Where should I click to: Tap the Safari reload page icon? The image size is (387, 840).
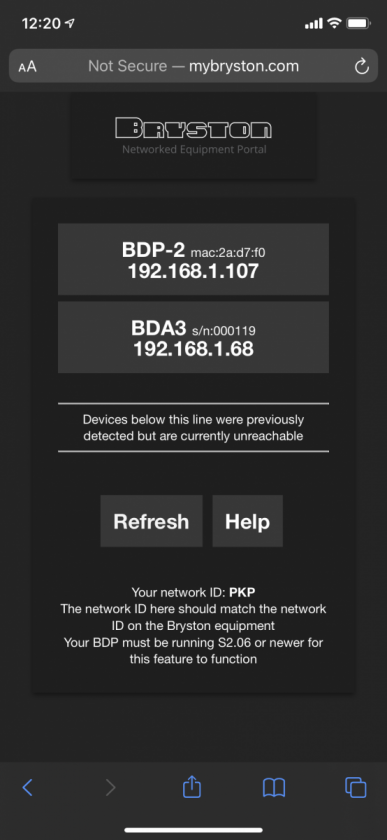(362, 66)
